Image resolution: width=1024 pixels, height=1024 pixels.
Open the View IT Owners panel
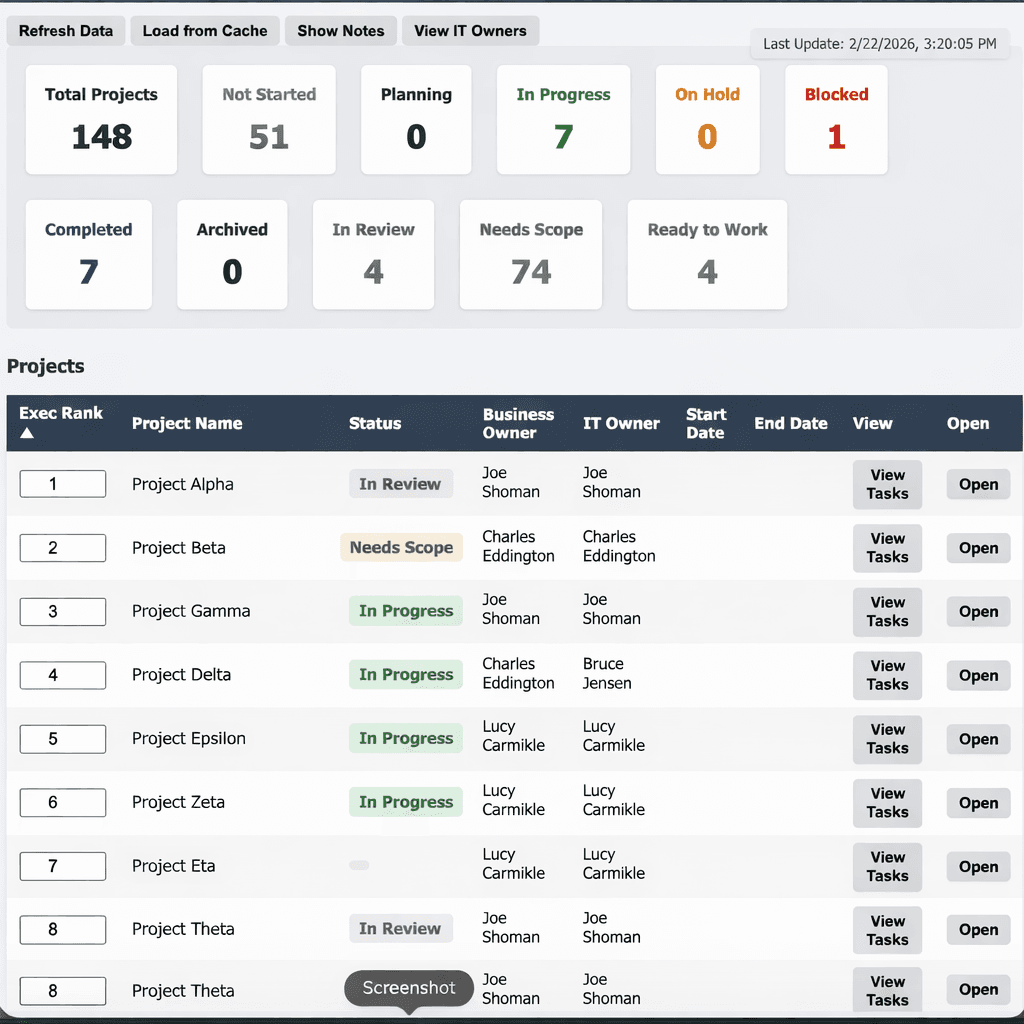pos(470,31)
